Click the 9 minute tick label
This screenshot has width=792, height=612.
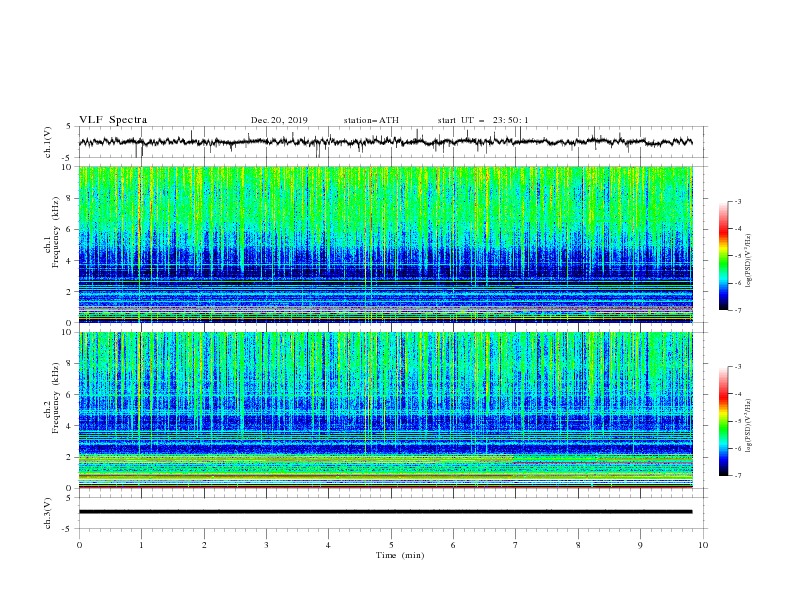[640, 545]
